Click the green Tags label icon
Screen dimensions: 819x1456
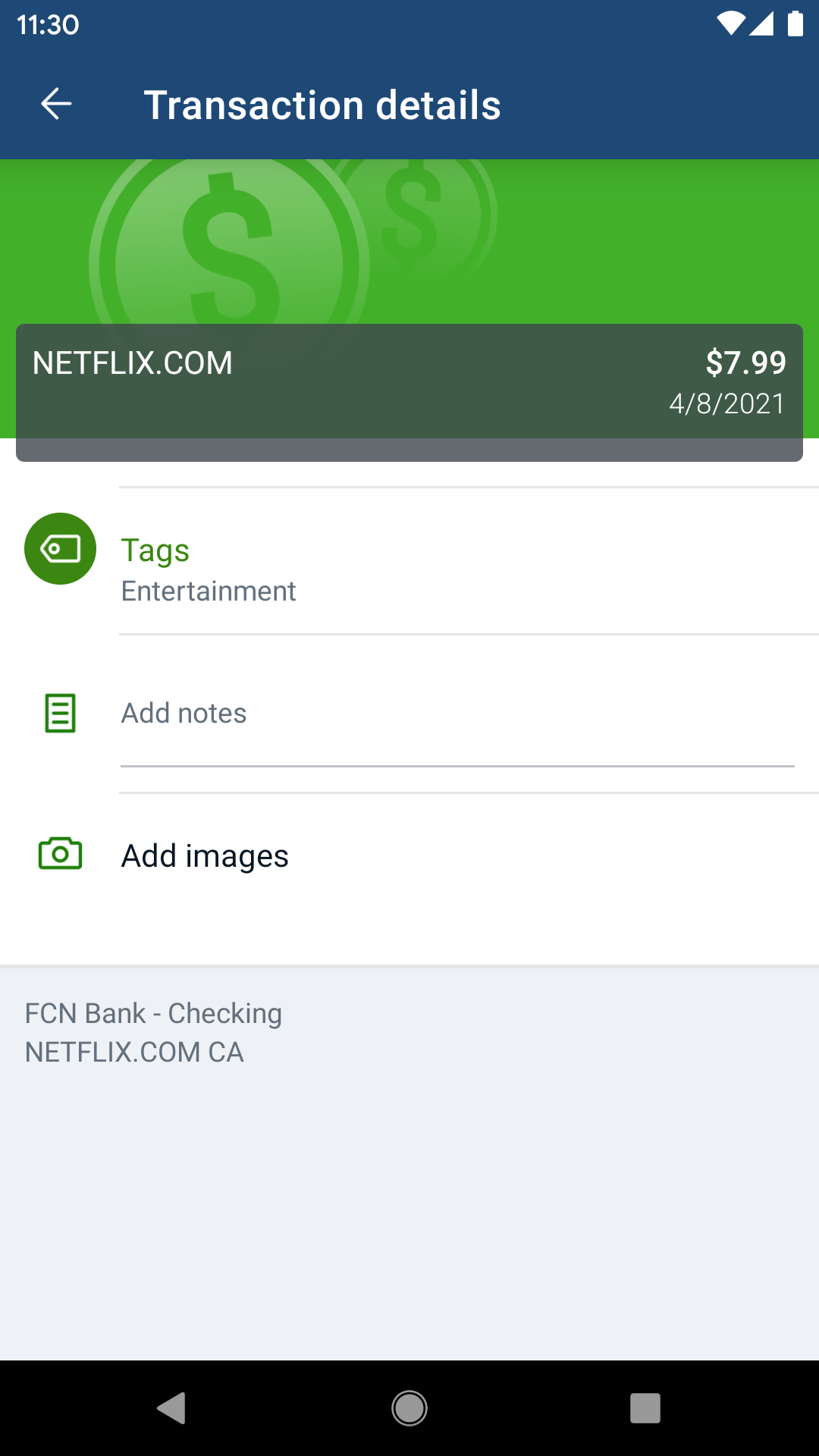pos(60,548)
